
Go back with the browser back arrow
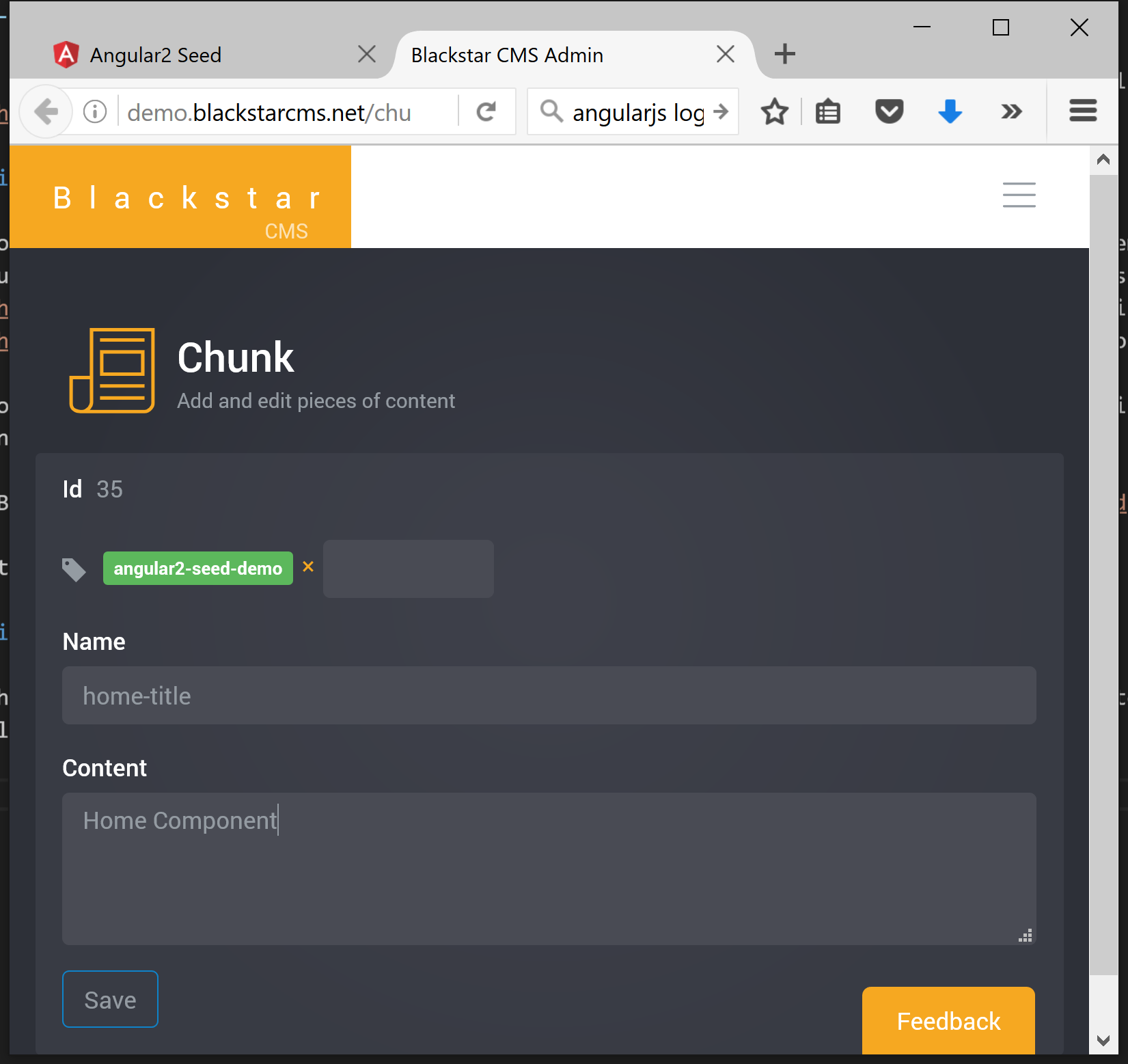[x=46, y=111]
